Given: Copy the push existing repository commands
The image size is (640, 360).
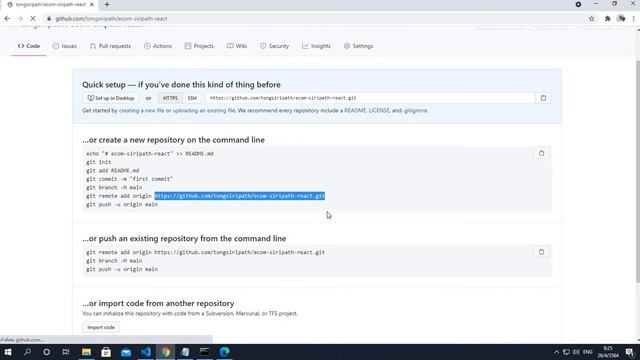Looking at the screenshot, I should click(541, 252).
